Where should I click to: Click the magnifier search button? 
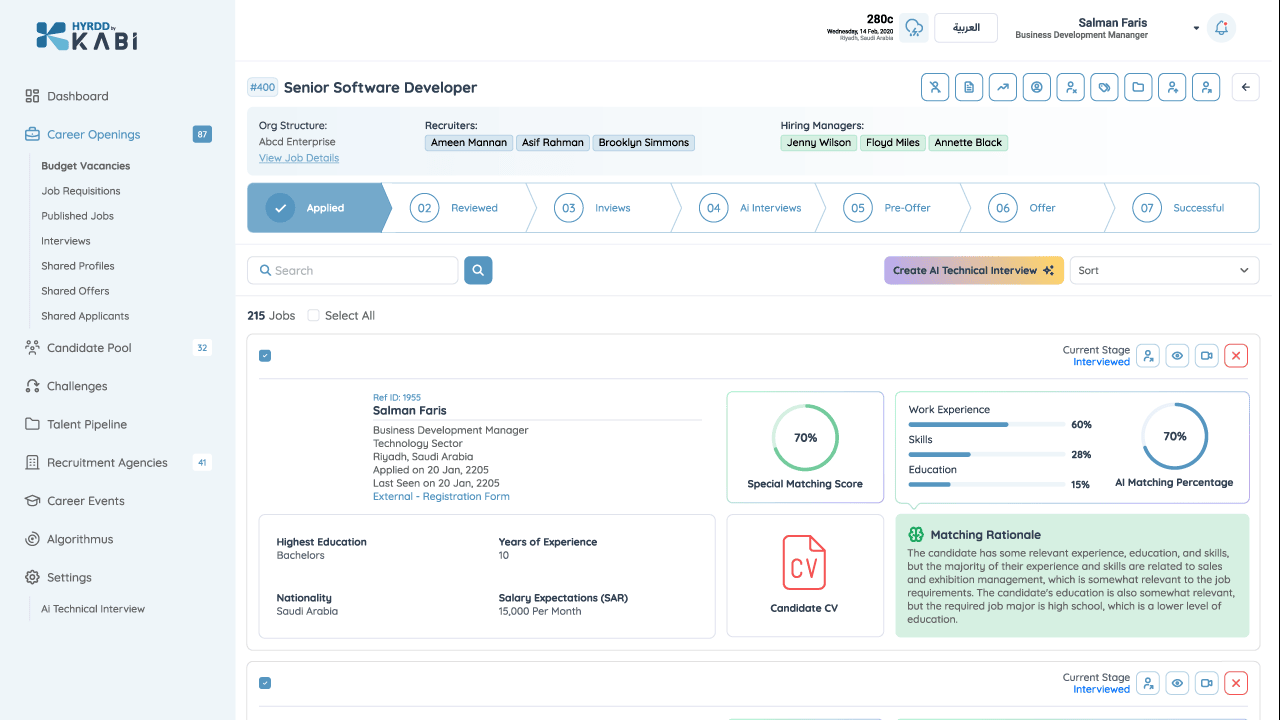[x=478, y=270]
